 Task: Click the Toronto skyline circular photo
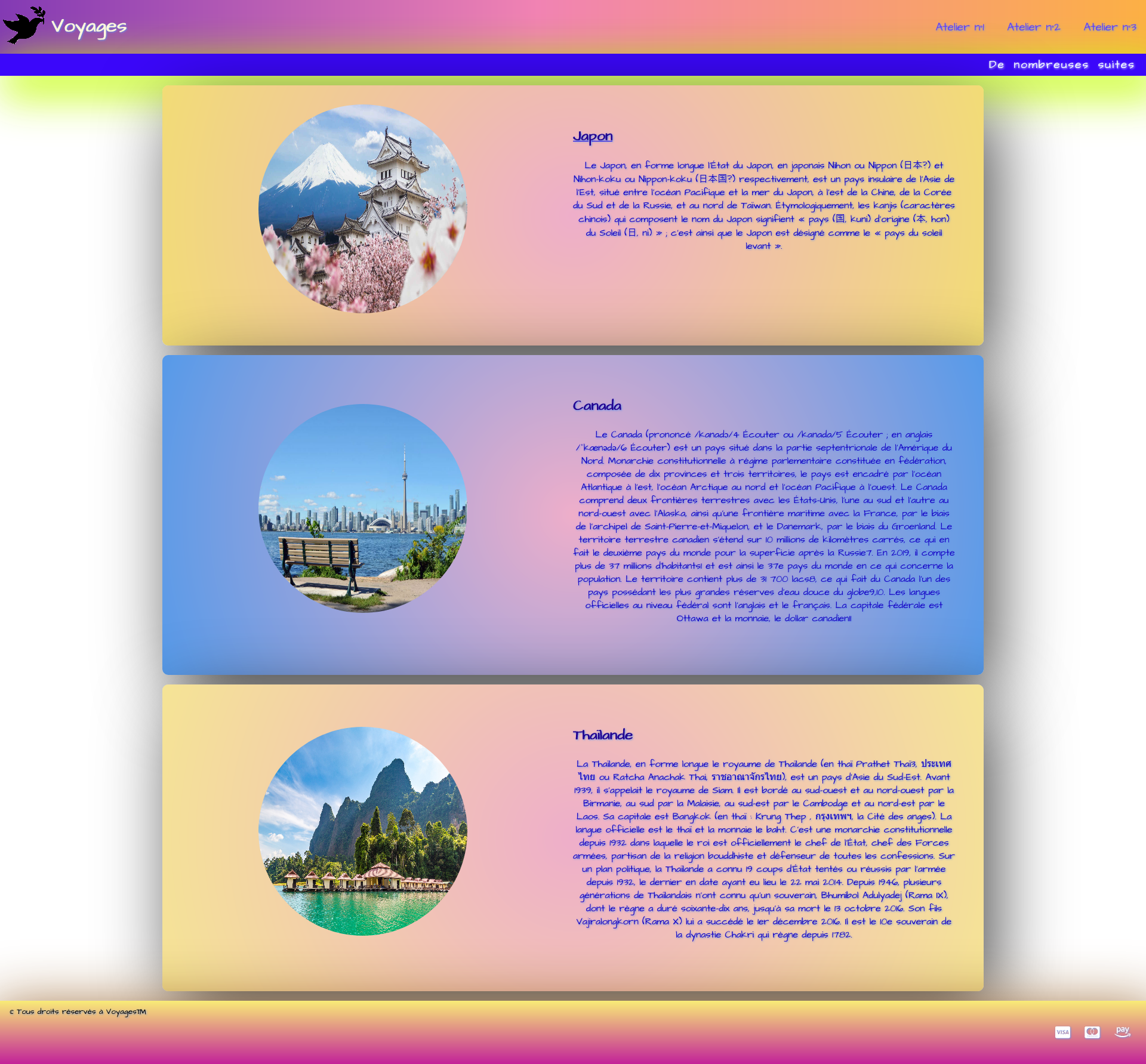coord(363,508)
